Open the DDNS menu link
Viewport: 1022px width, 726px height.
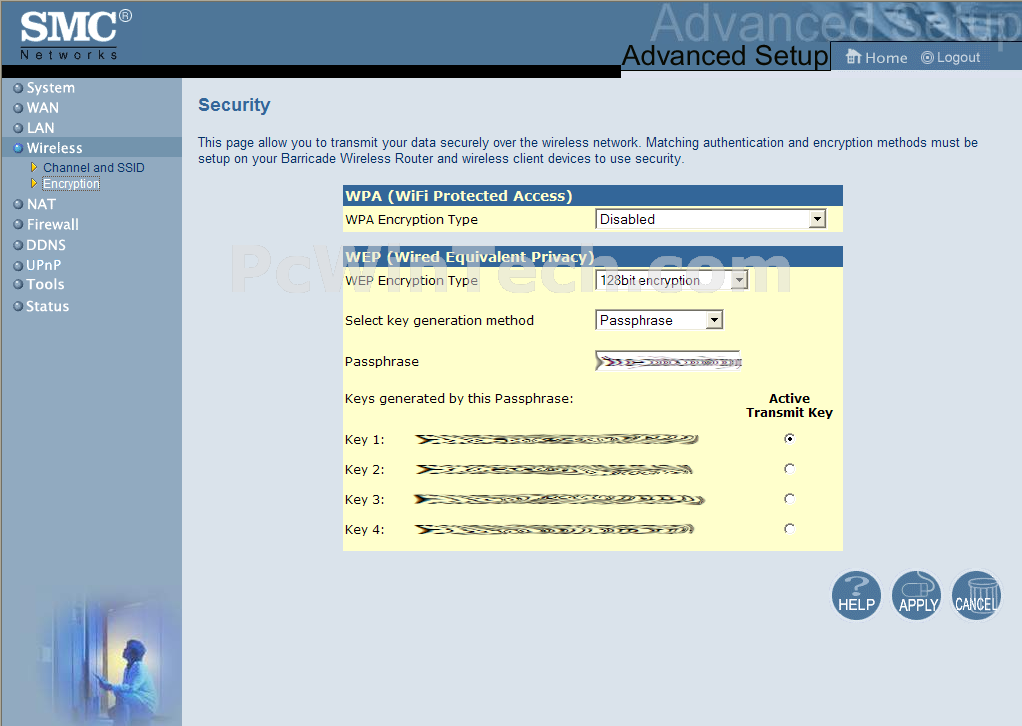[46, 245]
